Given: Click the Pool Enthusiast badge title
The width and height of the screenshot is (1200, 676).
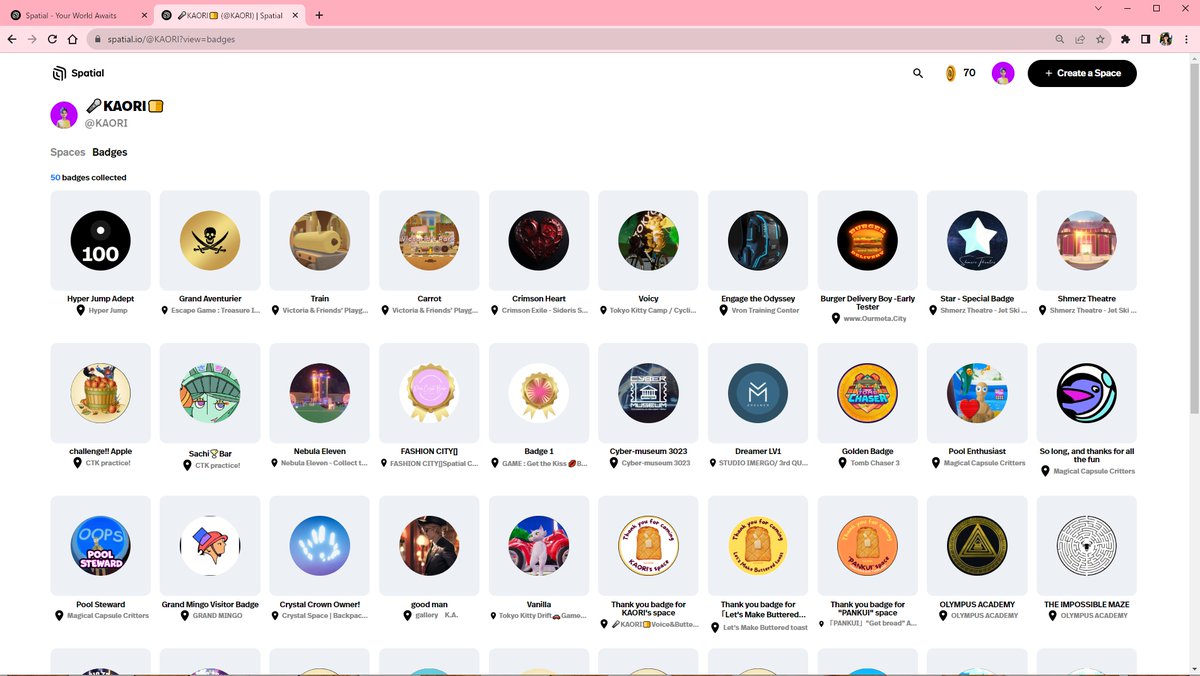Looking at the screenshot, I should pyautogui.click(x=977, y=451).
